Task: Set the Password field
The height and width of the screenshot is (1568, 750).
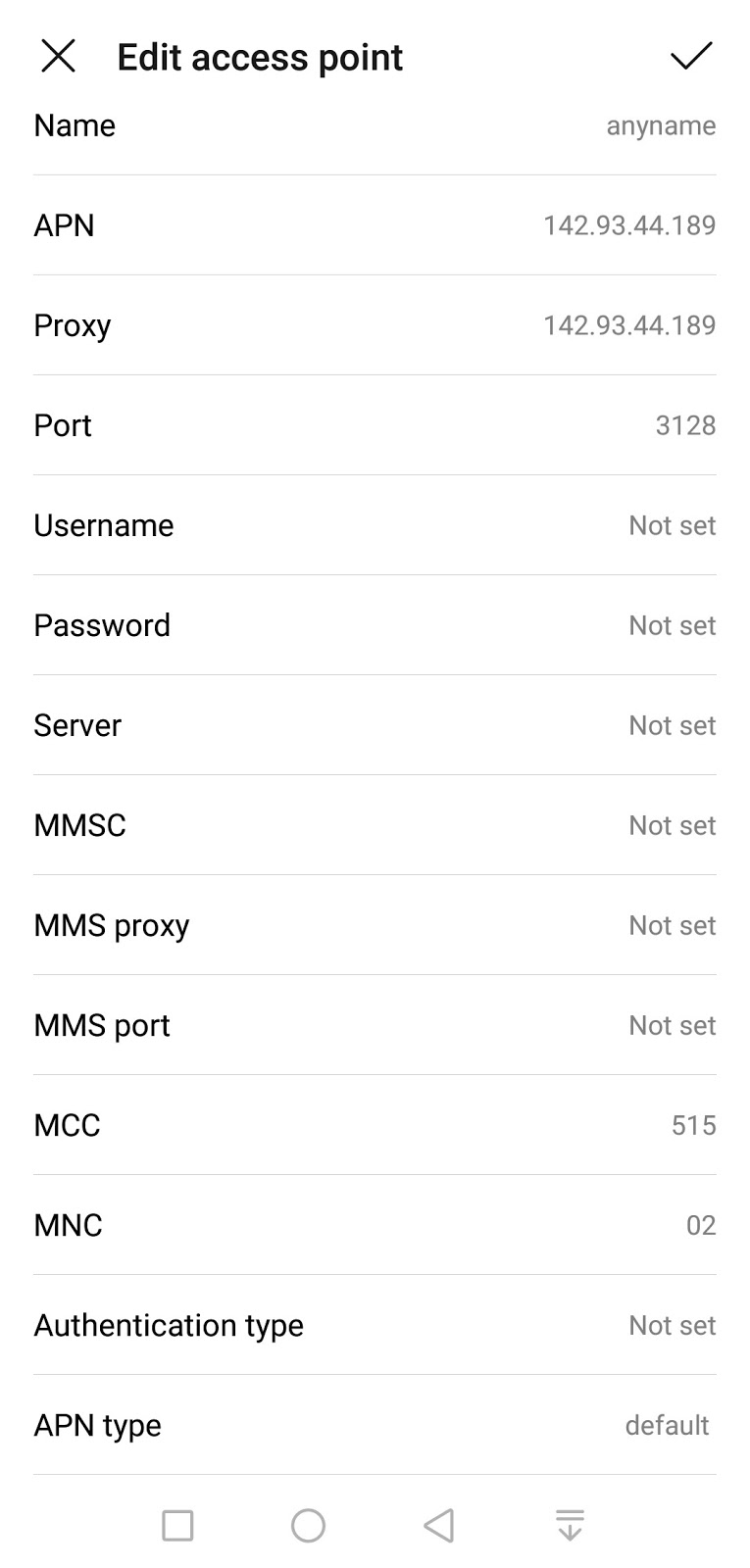Action: point(375,625)
